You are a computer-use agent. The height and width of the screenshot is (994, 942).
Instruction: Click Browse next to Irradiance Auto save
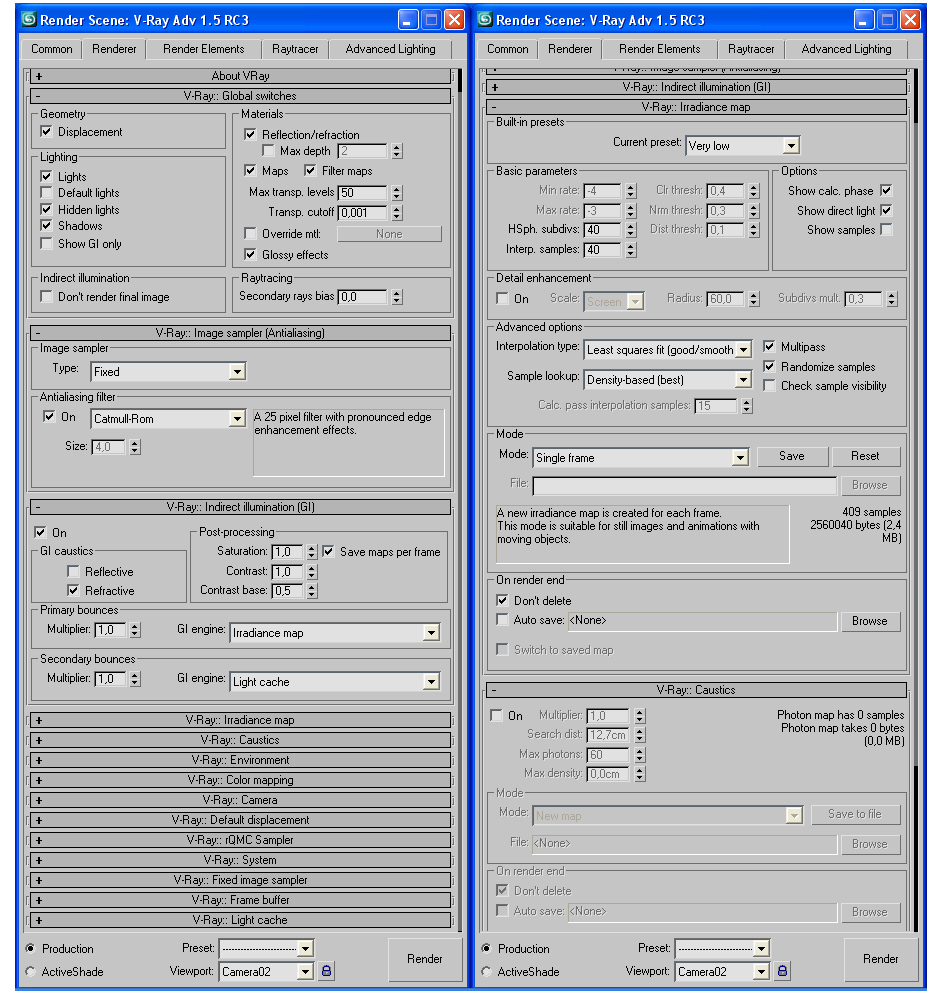tap(870, 621)
